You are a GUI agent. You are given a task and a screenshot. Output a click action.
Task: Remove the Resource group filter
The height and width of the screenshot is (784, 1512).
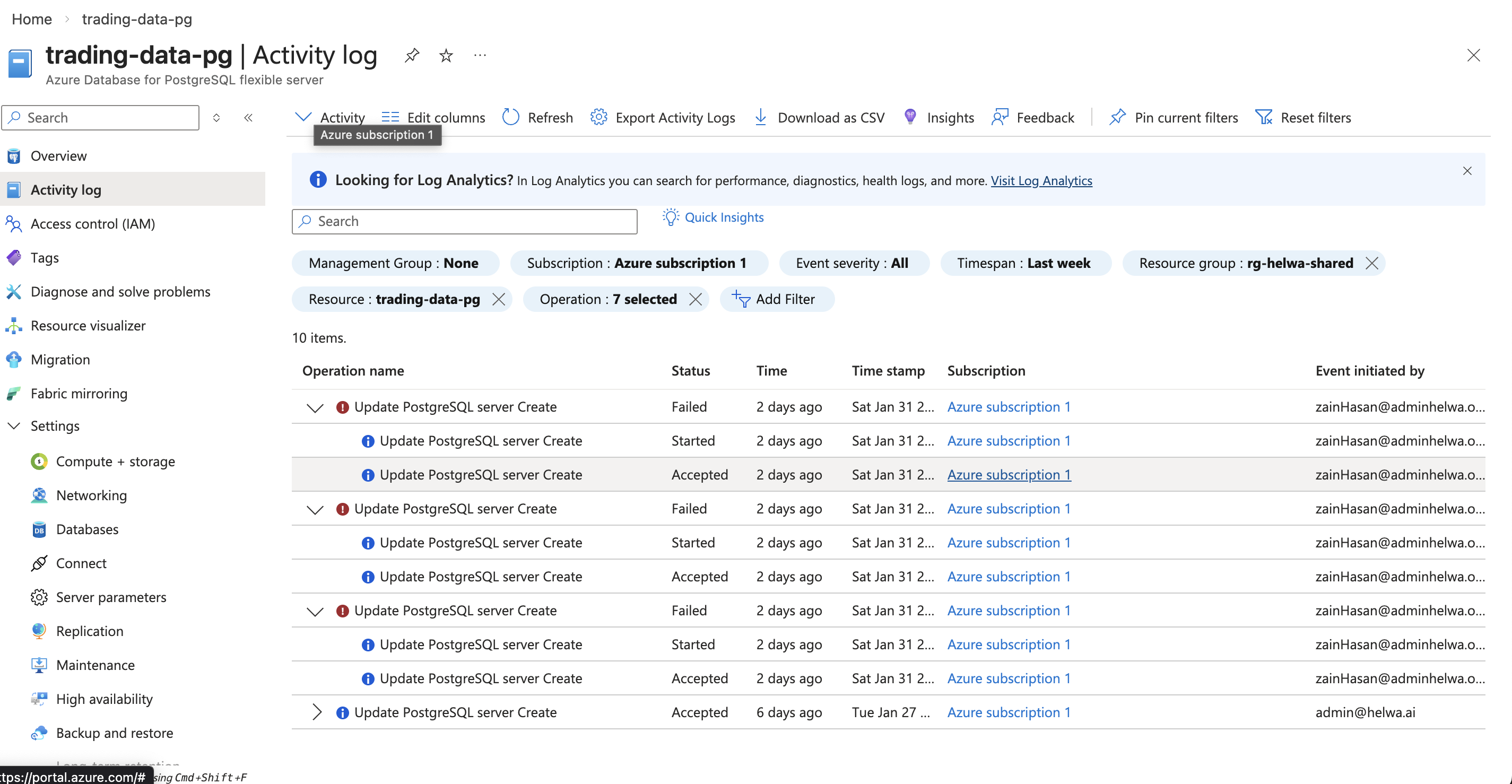tap(1372, 263)
